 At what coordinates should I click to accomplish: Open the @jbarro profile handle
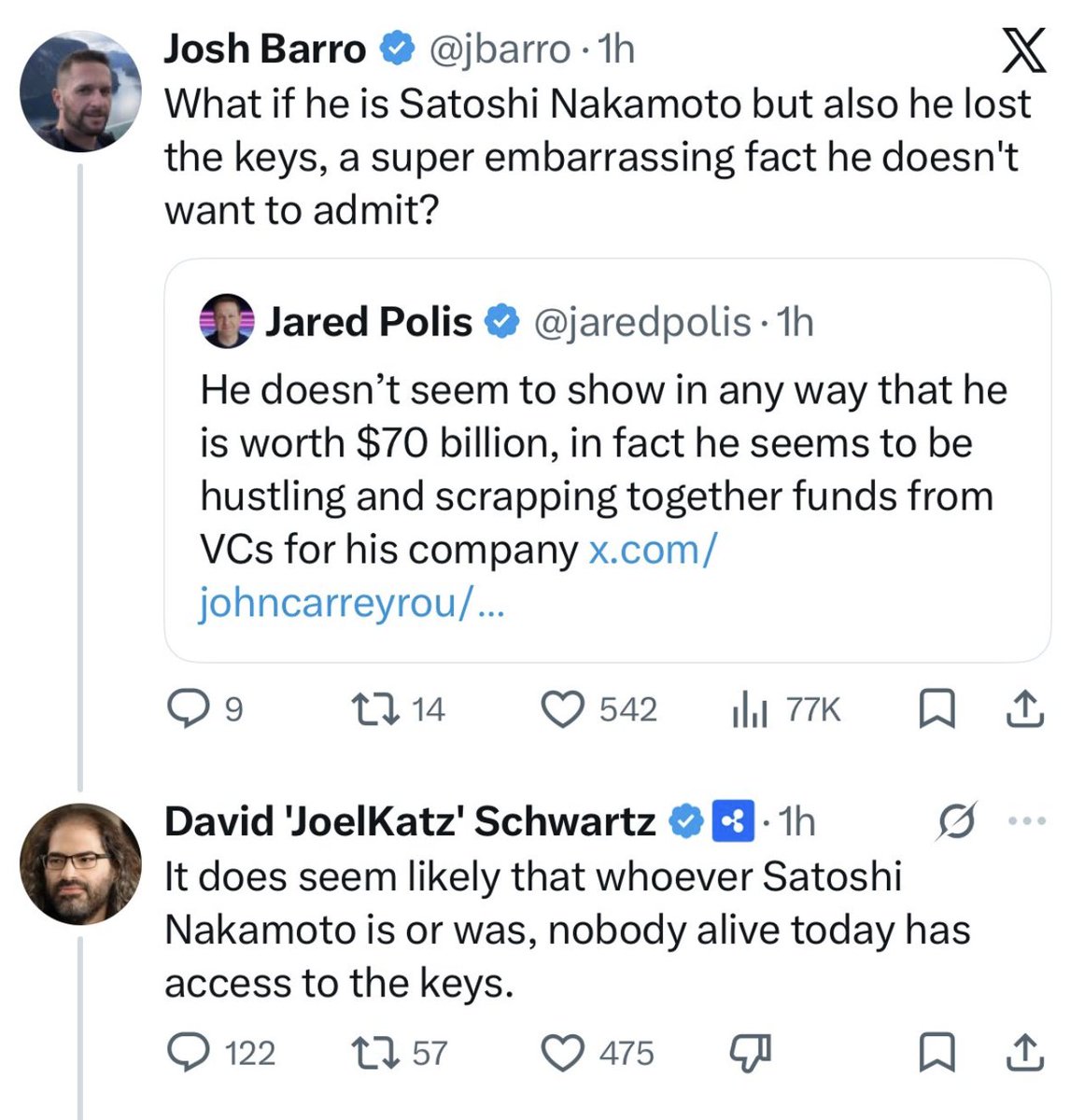coord(499,49)
